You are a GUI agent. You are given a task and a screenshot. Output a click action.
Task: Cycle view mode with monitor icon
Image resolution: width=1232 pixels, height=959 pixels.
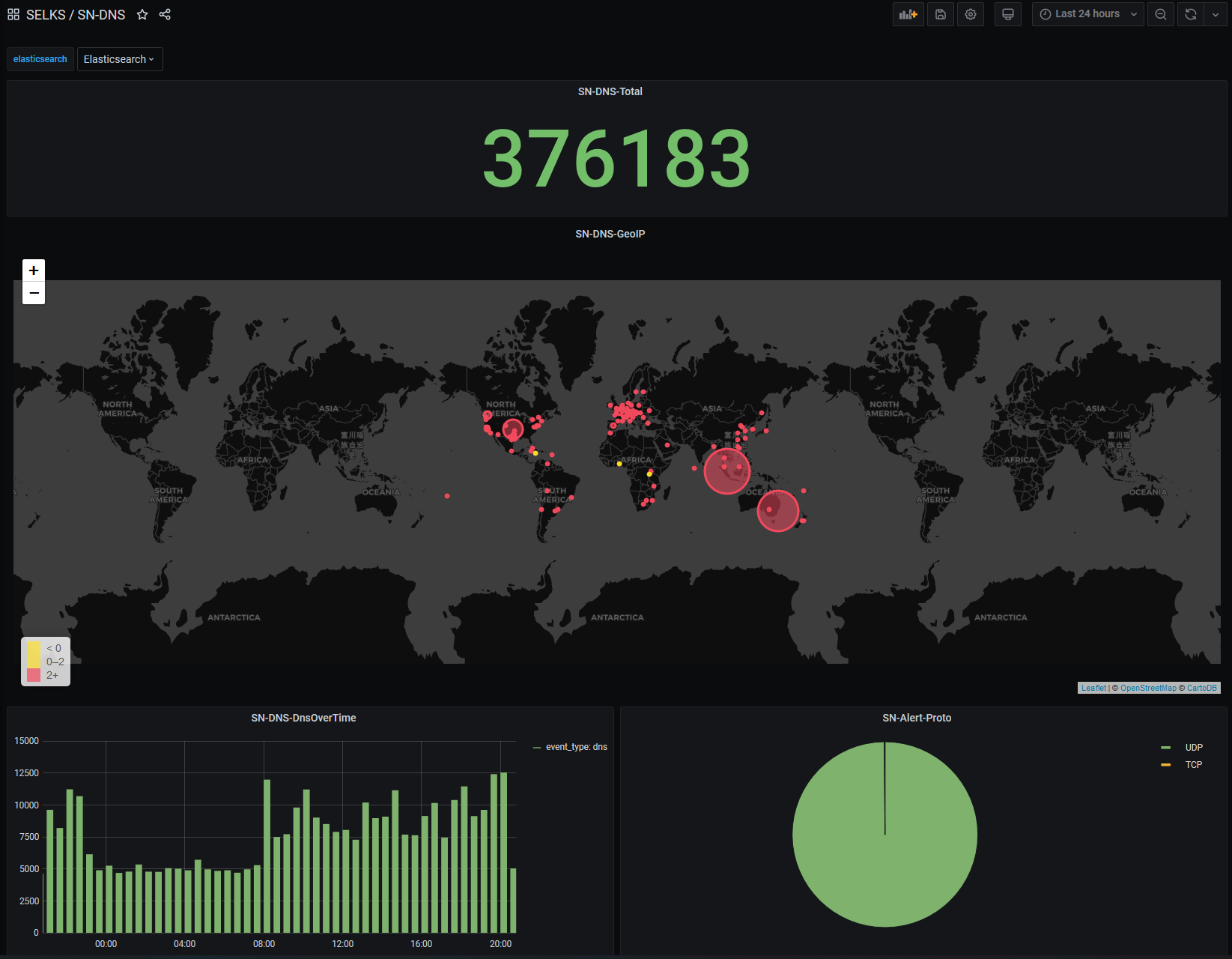pos(1008,14)
